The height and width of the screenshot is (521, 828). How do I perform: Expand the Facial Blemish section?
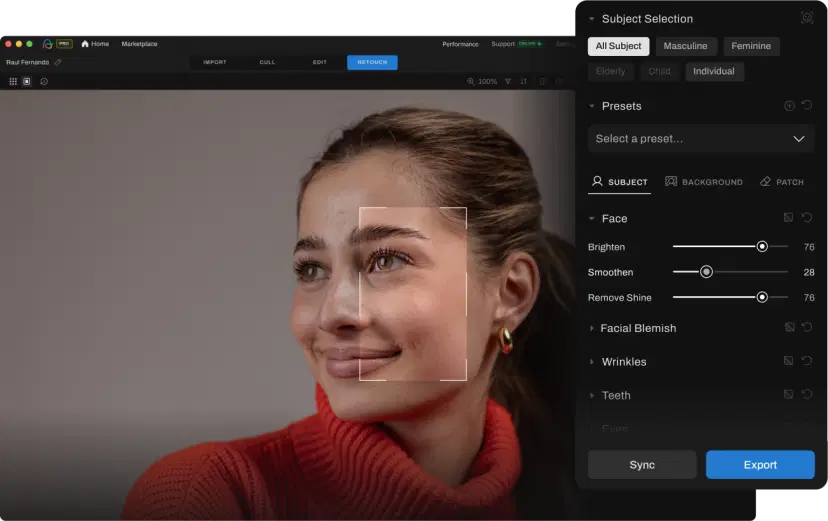click(x=591, y=328)
